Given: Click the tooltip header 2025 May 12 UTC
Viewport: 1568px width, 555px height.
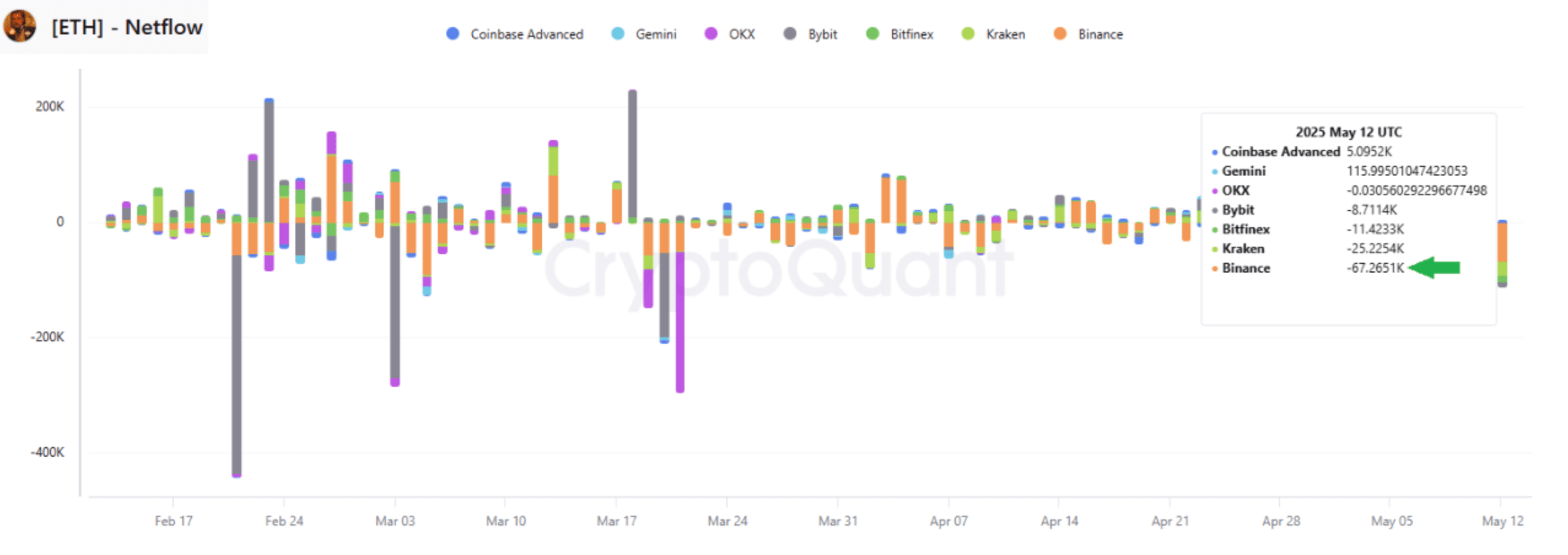Looking at the screenshot, I should 1348,132.
